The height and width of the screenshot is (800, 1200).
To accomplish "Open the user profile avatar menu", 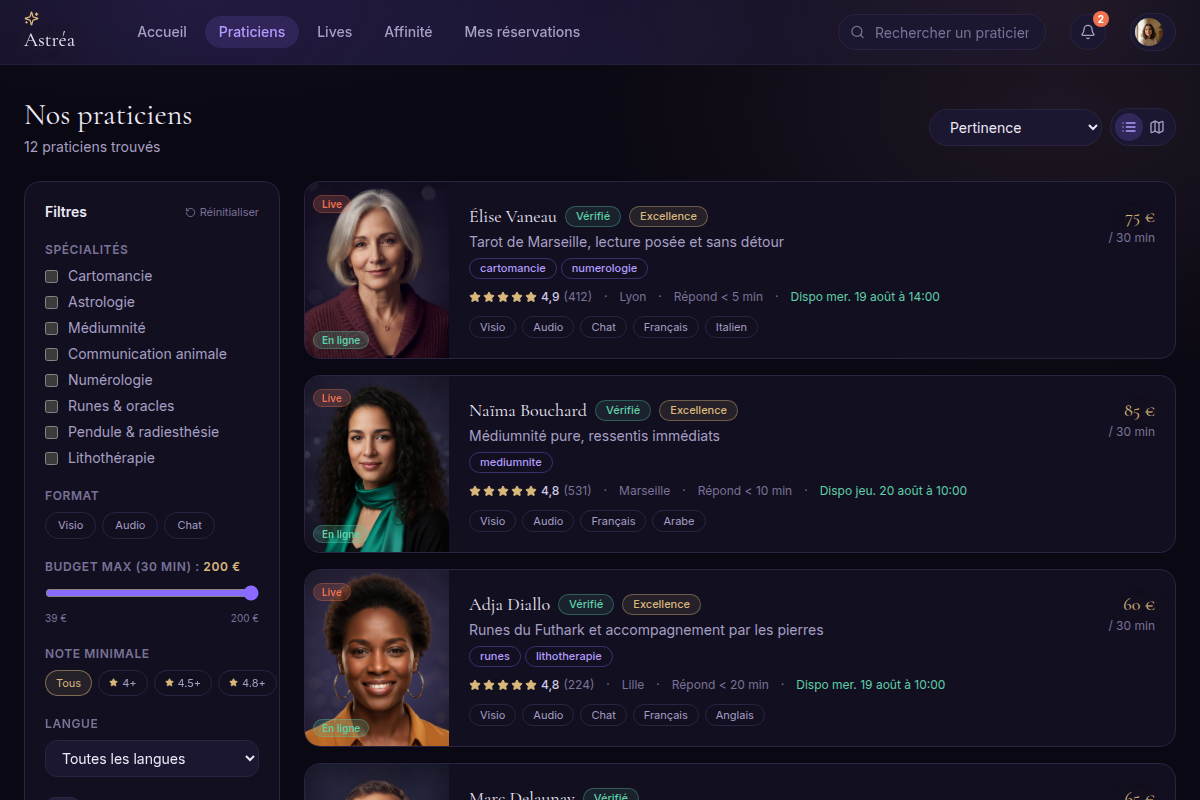I will tap(1149, 32).
